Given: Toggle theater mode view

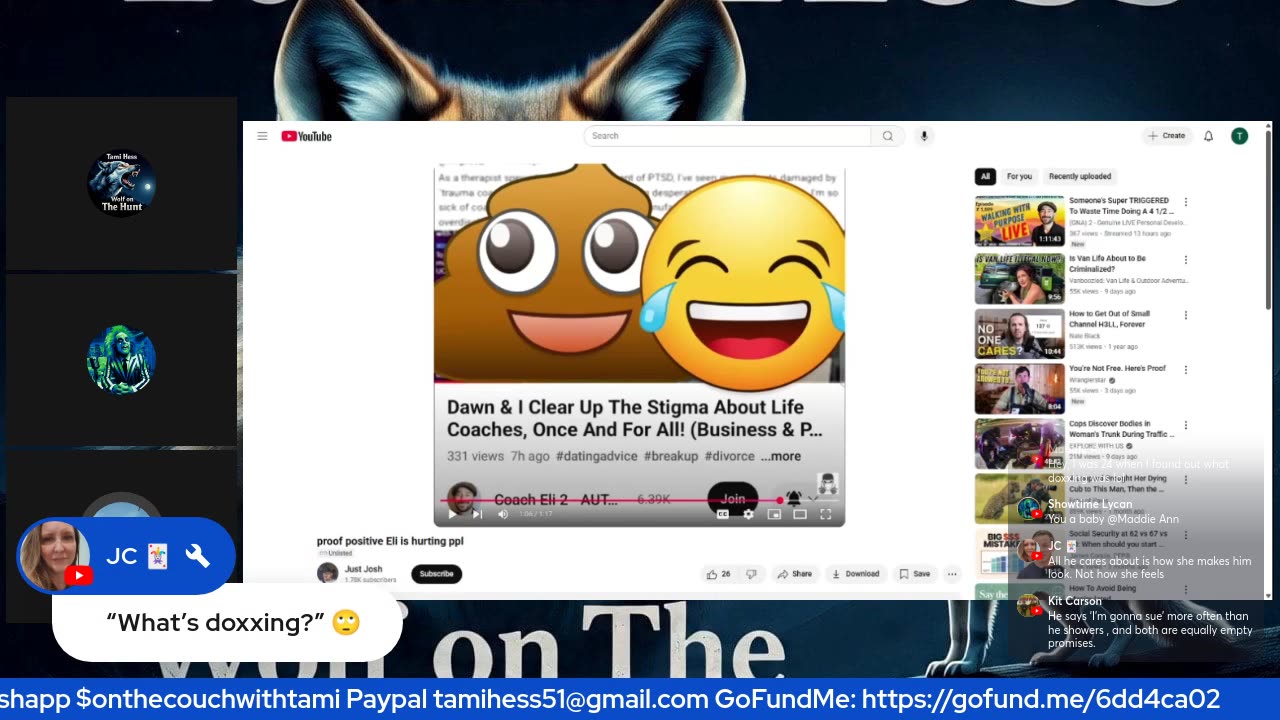Looking at the screenshot, I should (x=800, y=514).
